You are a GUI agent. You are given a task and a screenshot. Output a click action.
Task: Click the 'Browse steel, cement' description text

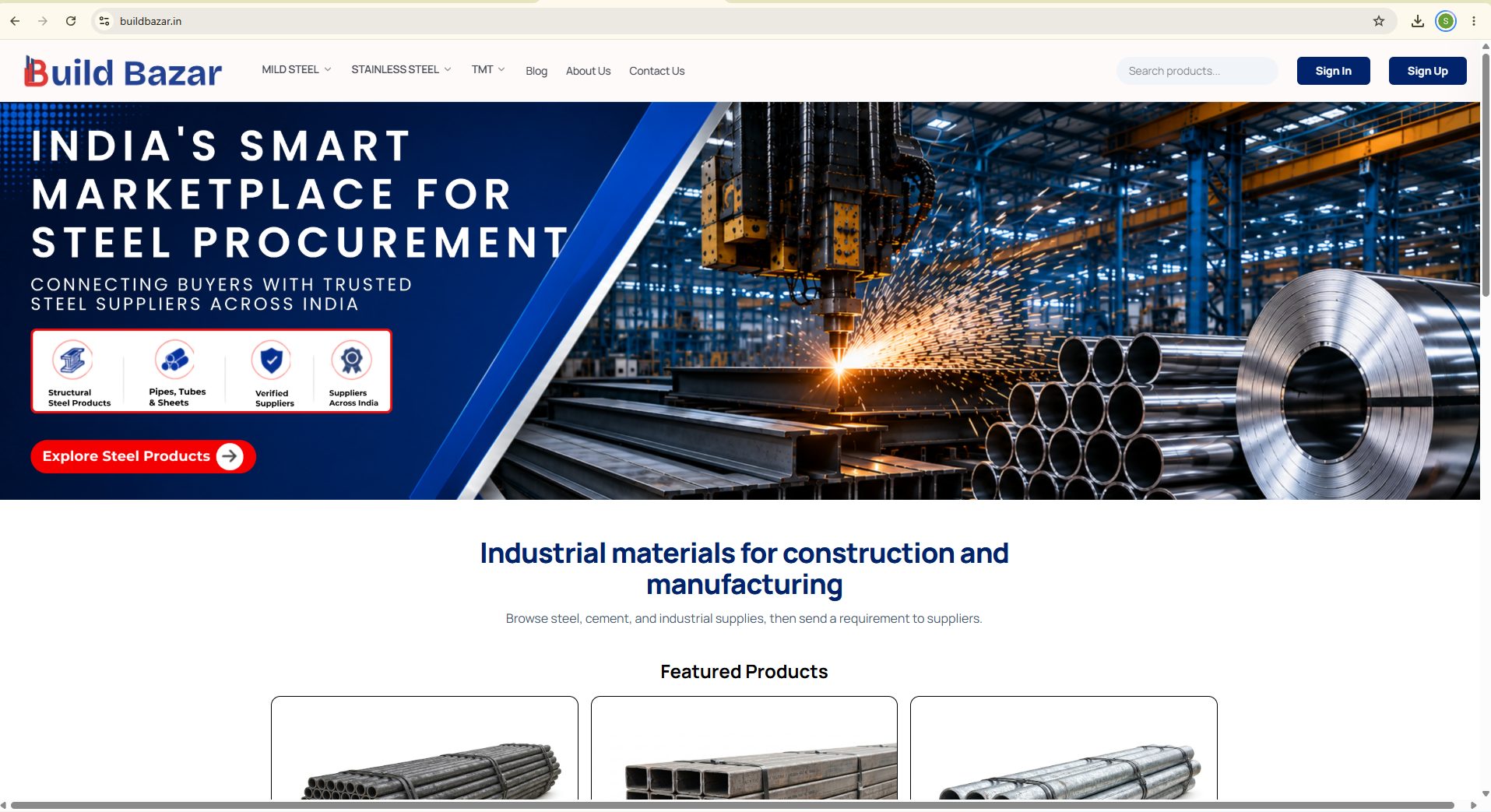click(744, 619)
